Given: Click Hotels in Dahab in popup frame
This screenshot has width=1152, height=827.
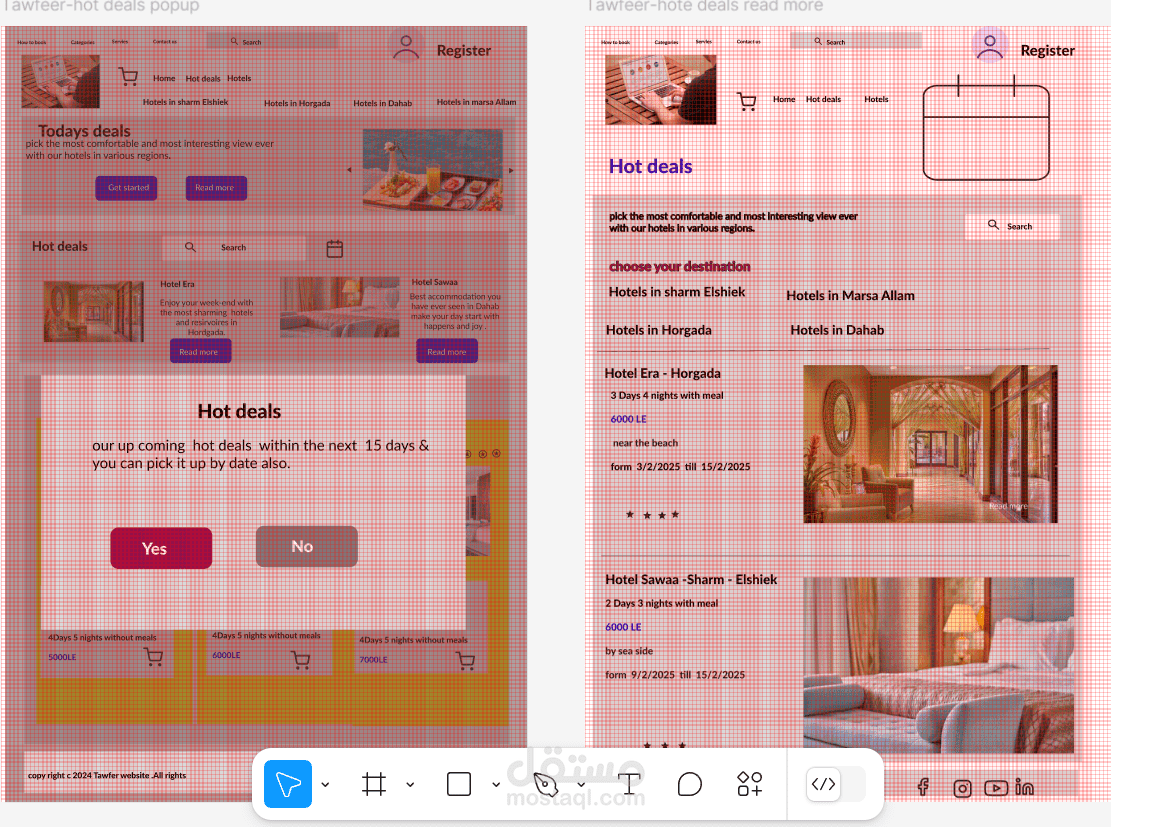Looking at the screenshot, I should pyautogui.click(x=382, y=104).
